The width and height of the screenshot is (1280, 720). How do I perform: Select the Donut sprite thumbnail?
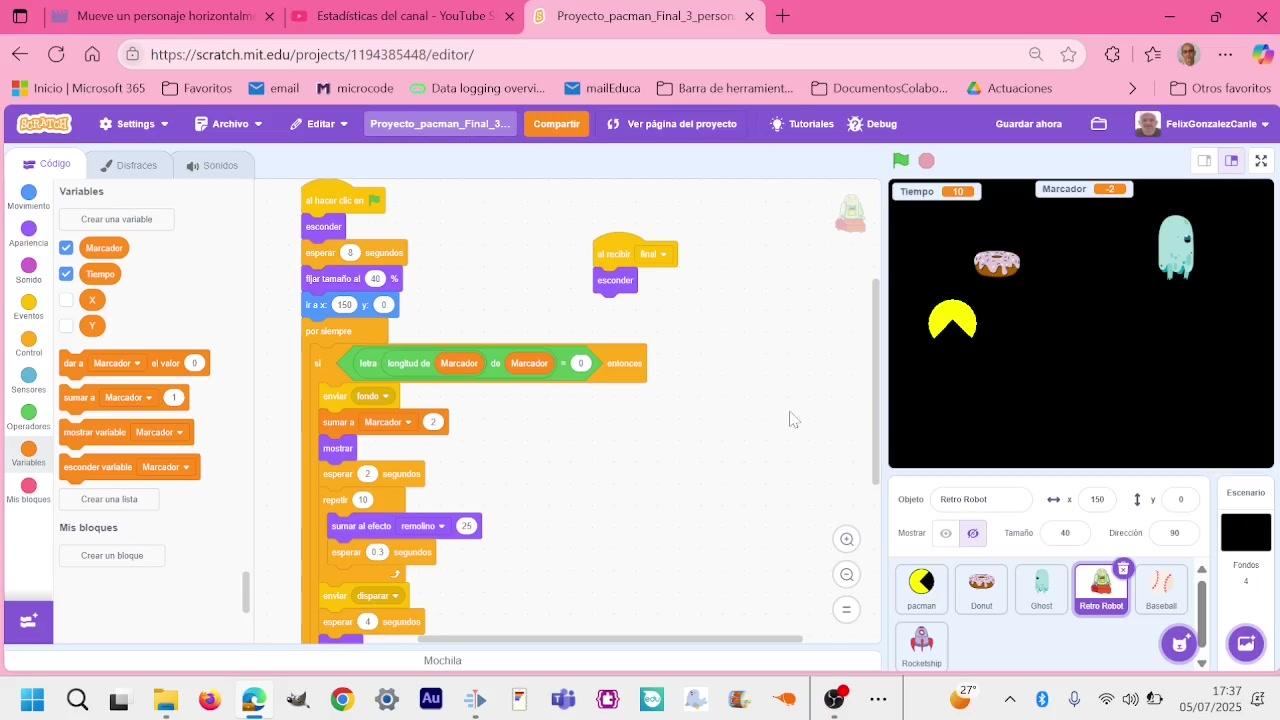tap(982, 589)
